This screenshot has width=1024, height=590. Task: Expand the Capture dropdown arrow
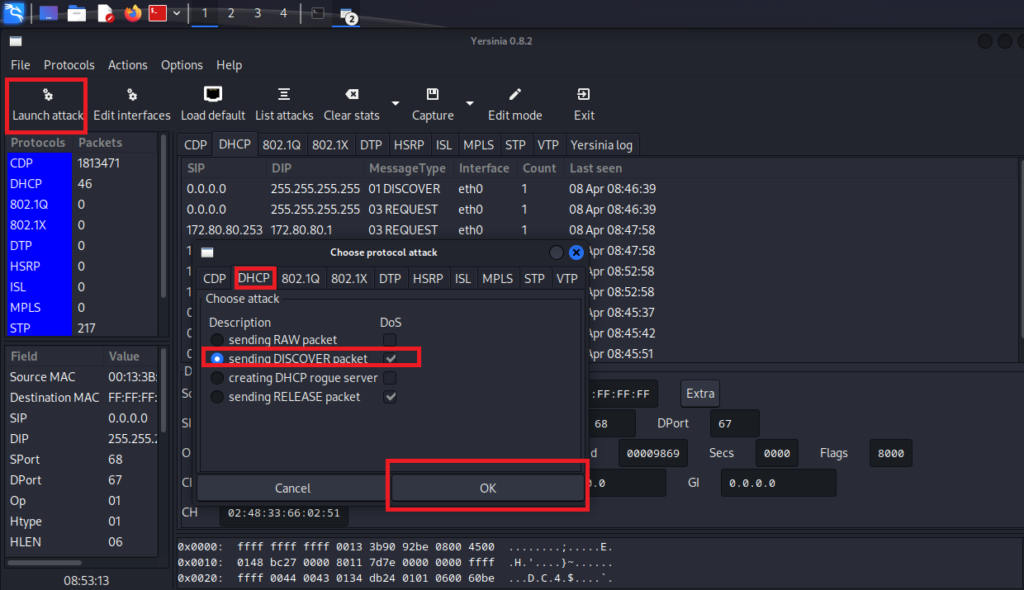pyautogui.click(x=470, y=103)
